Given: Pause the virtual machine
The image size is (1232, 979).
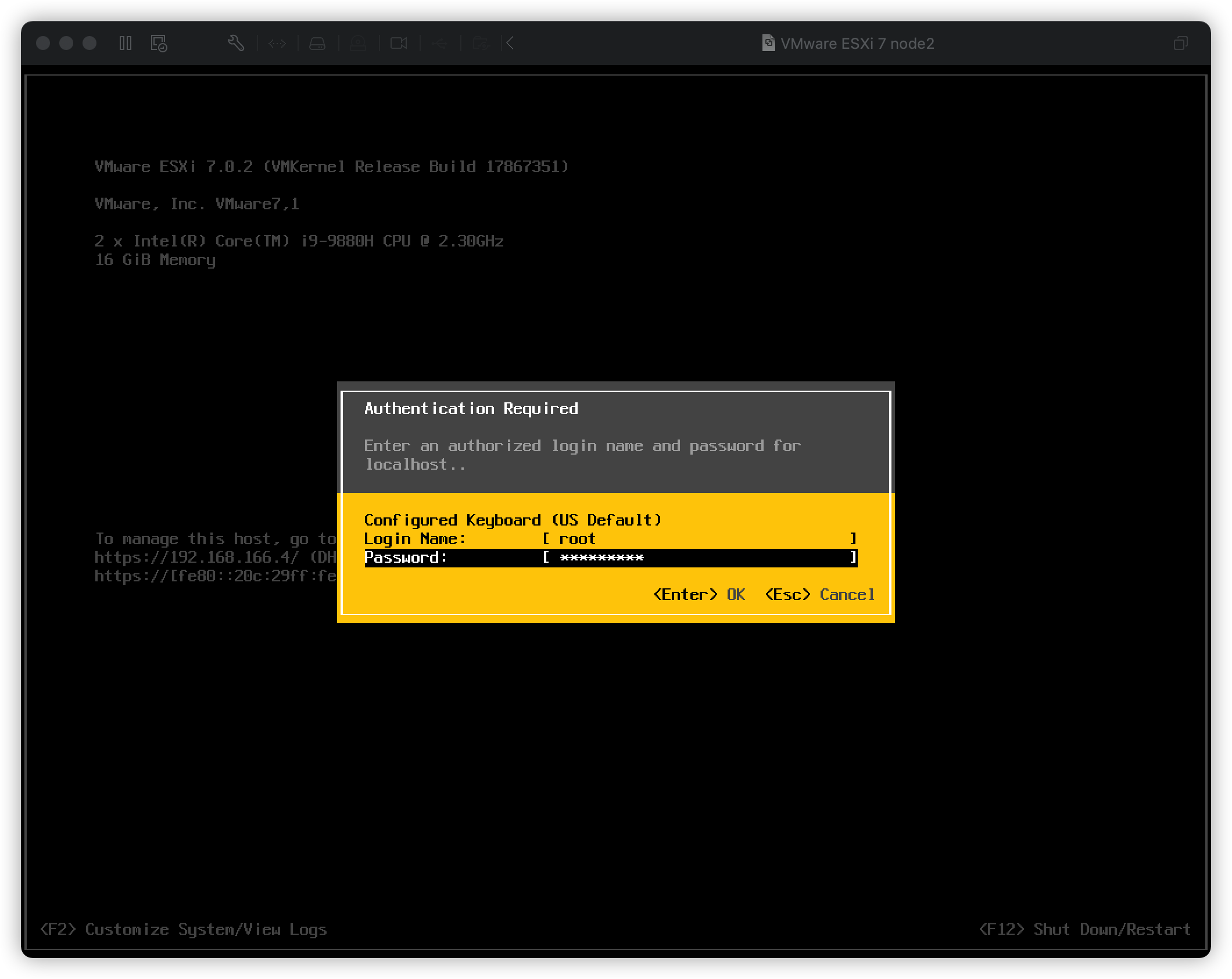Looking at the screenshot, I should point(125,44).
